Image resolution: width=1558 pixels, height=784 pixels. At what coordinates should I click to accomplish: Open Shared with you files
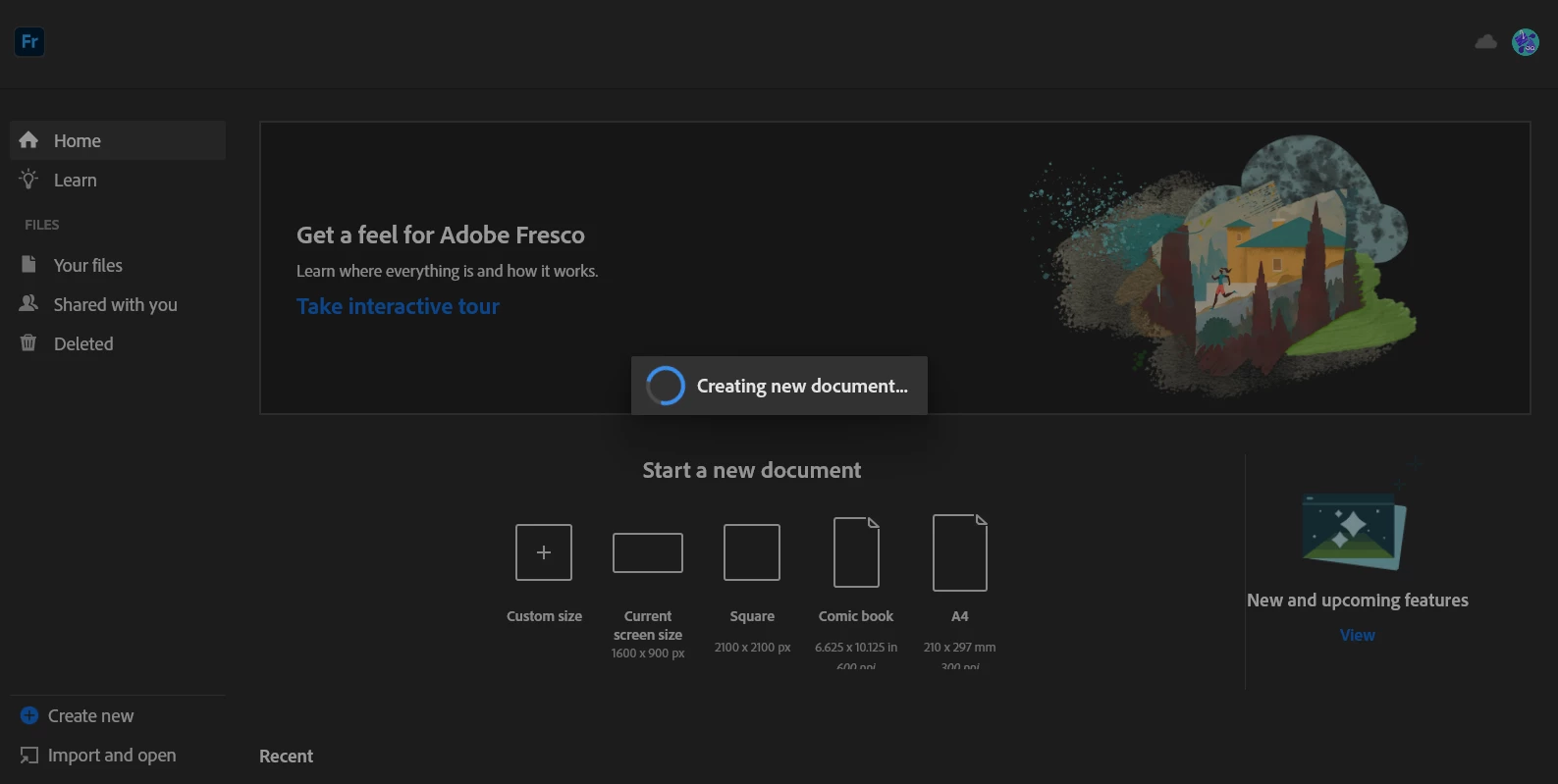118,304
